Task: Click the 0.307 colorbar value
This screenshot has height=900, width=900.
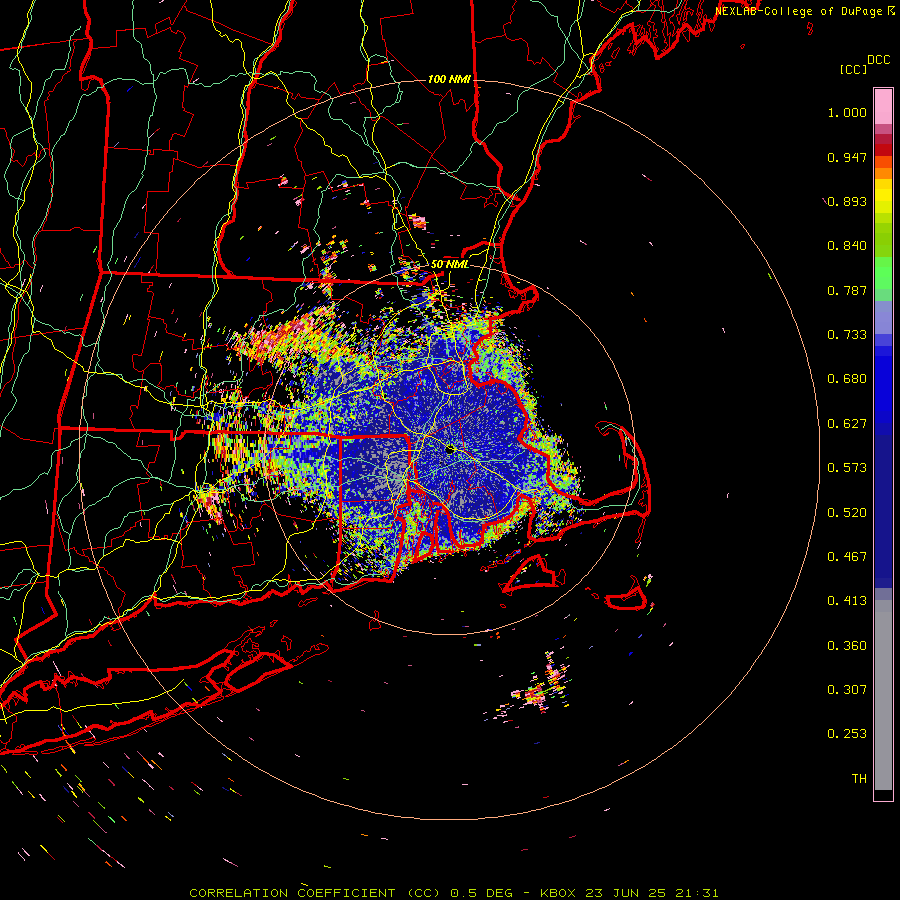Action: 847,690
